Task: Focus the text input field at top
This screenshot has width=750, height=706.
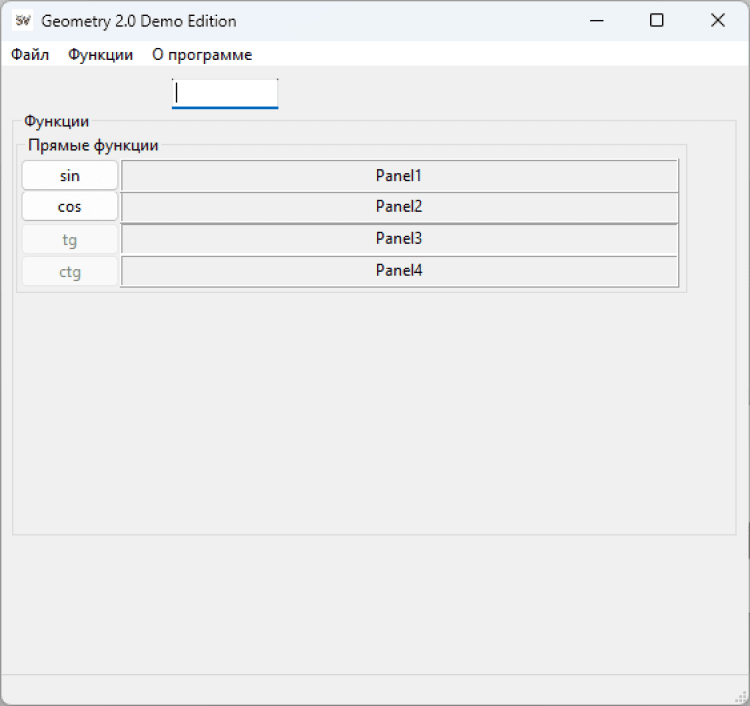Action: point(225,93)
